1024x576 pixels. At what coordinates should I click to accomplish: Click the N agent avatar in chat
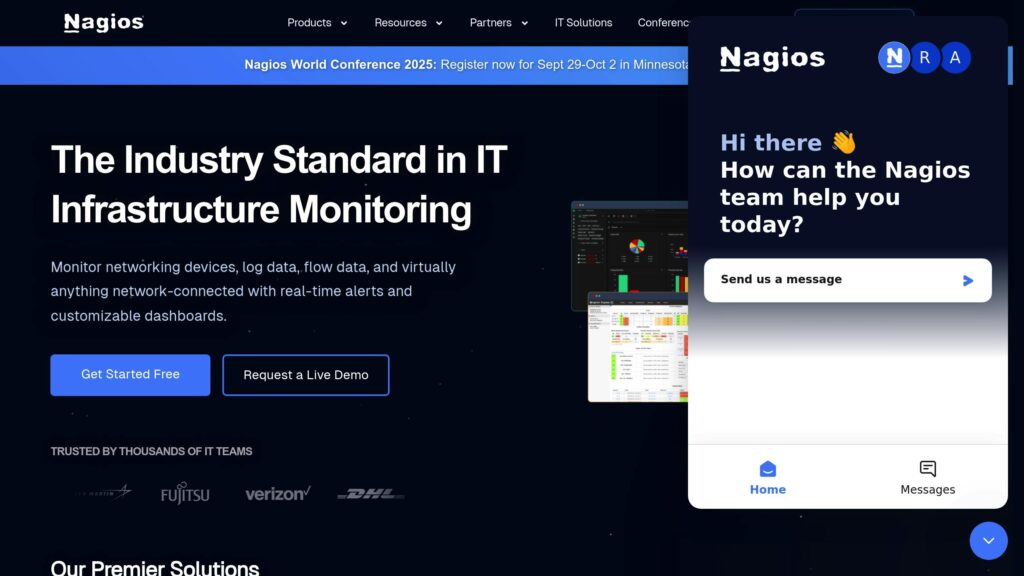[x=894, y=57]
